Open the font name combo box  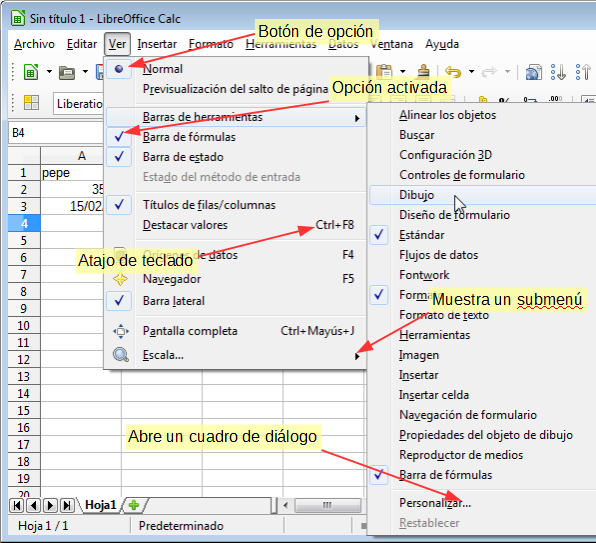point(79,103)
